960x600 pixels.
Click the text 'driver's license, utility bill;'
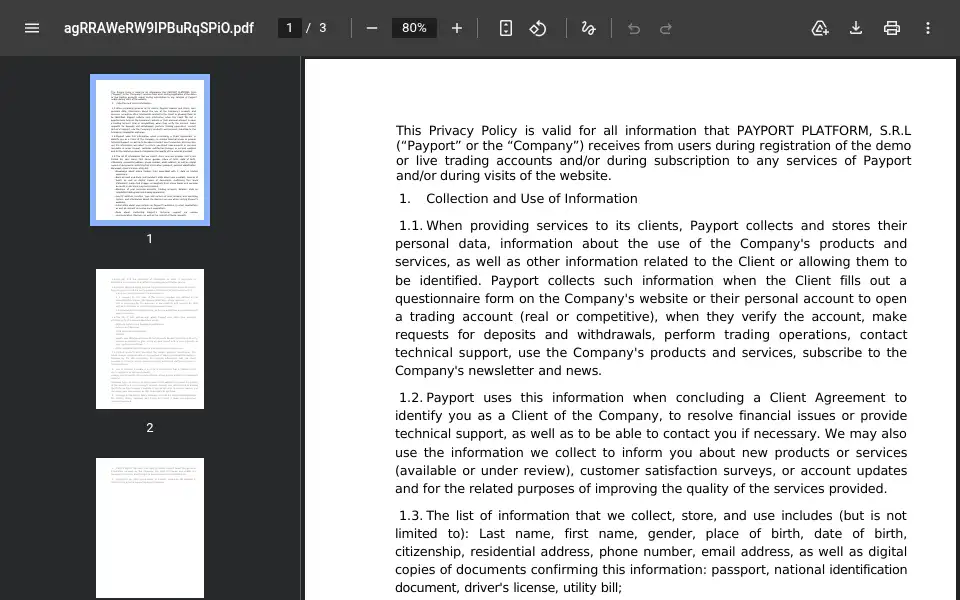(543, 588)
